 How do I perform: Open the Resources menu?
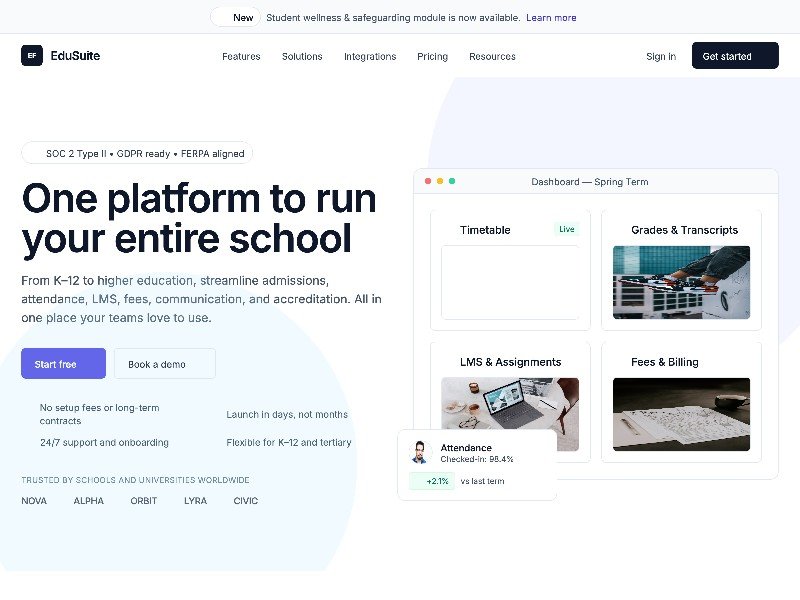tap(492, 57)
